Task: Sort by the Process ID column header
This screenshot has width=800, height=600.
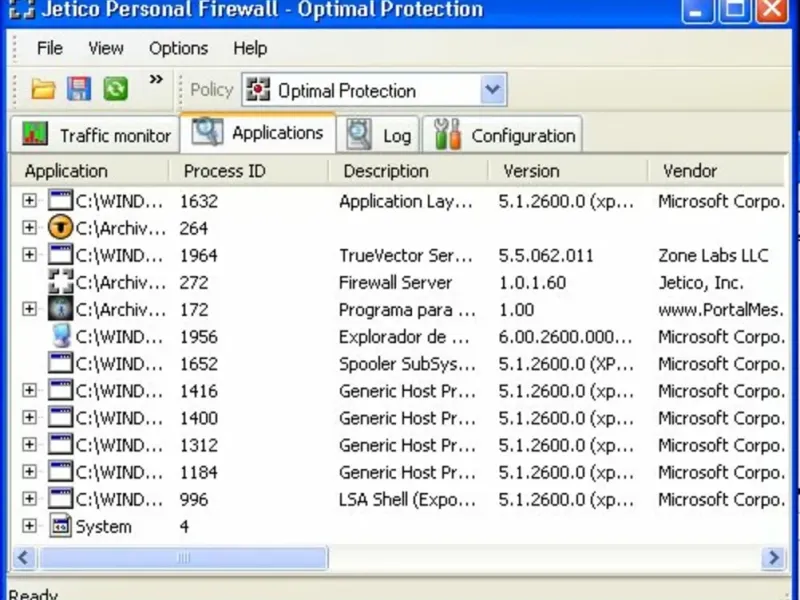Action: pos(248,171)
